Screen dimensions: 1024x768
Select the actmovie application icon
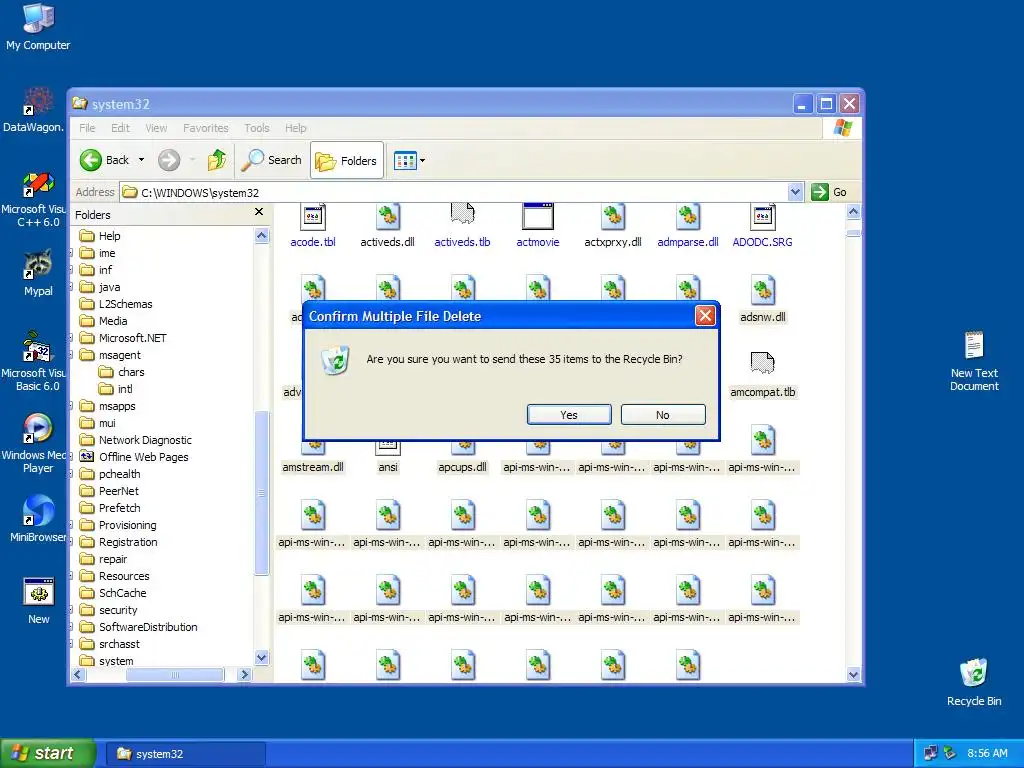point(538,217)
